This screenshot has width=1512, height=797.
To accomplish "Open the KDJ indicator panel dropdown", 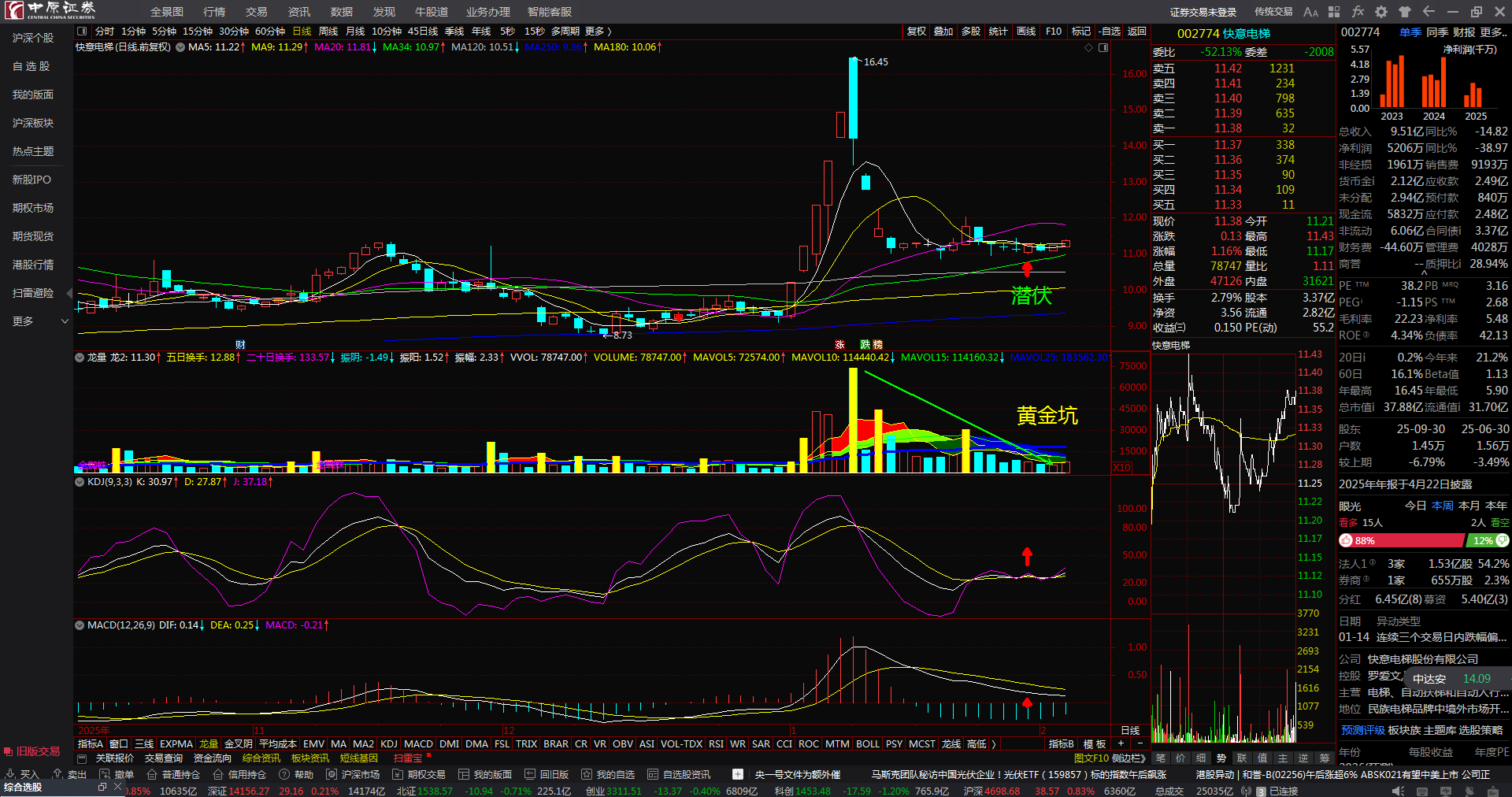I will point(80,482).
